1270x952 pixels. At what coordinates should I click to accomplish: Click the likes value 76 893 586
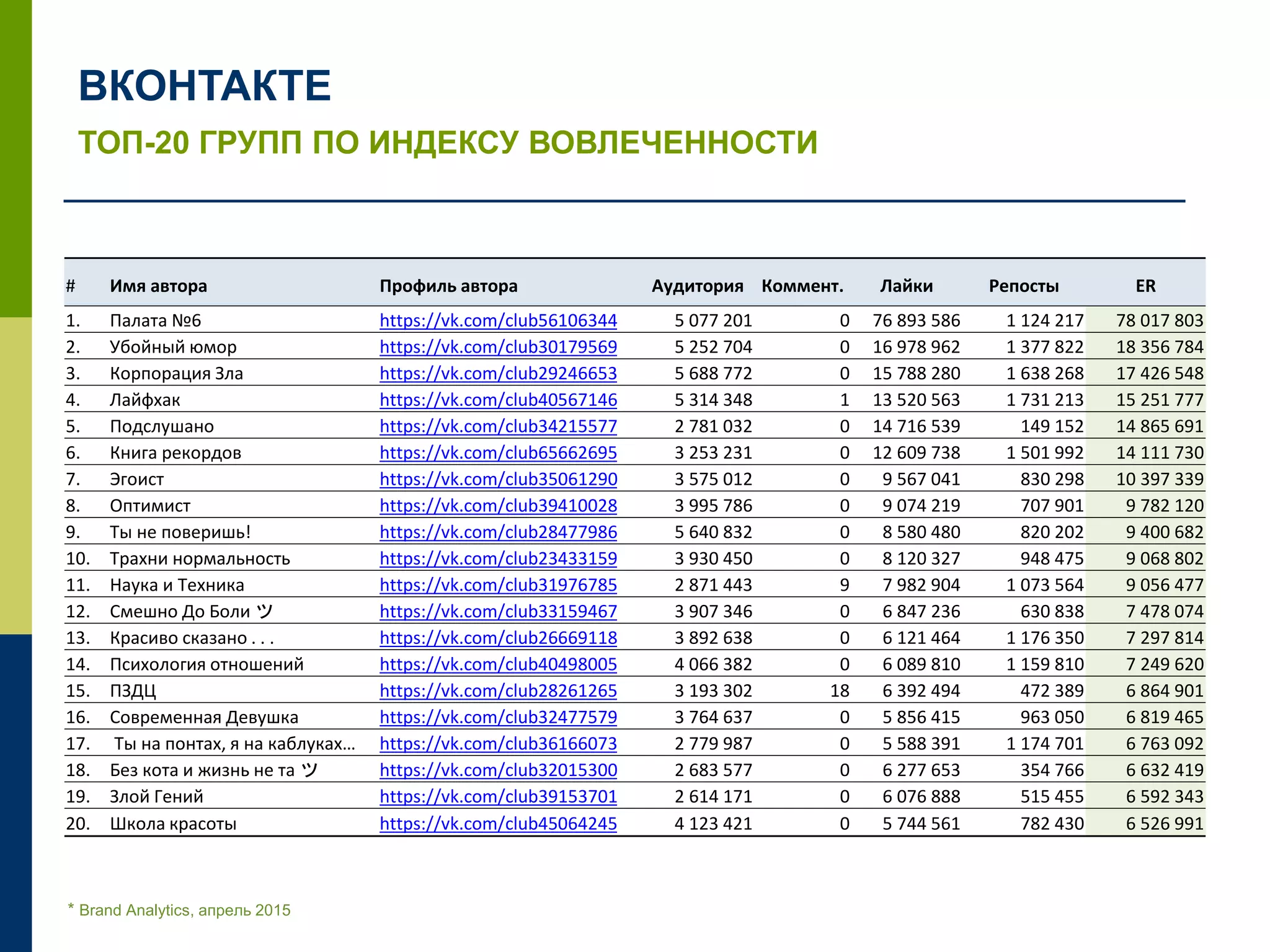click(x=916, y=320)
